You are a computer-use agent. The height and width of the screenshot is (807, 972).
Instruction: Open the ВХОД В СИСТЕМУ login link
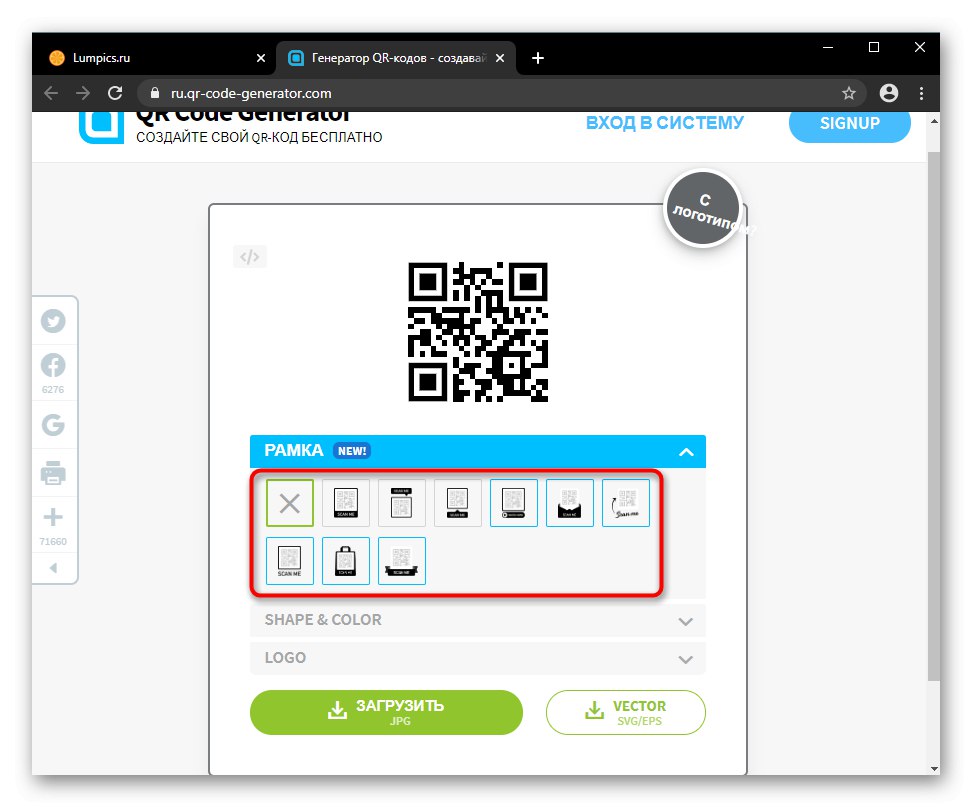[x=665, y=123]
